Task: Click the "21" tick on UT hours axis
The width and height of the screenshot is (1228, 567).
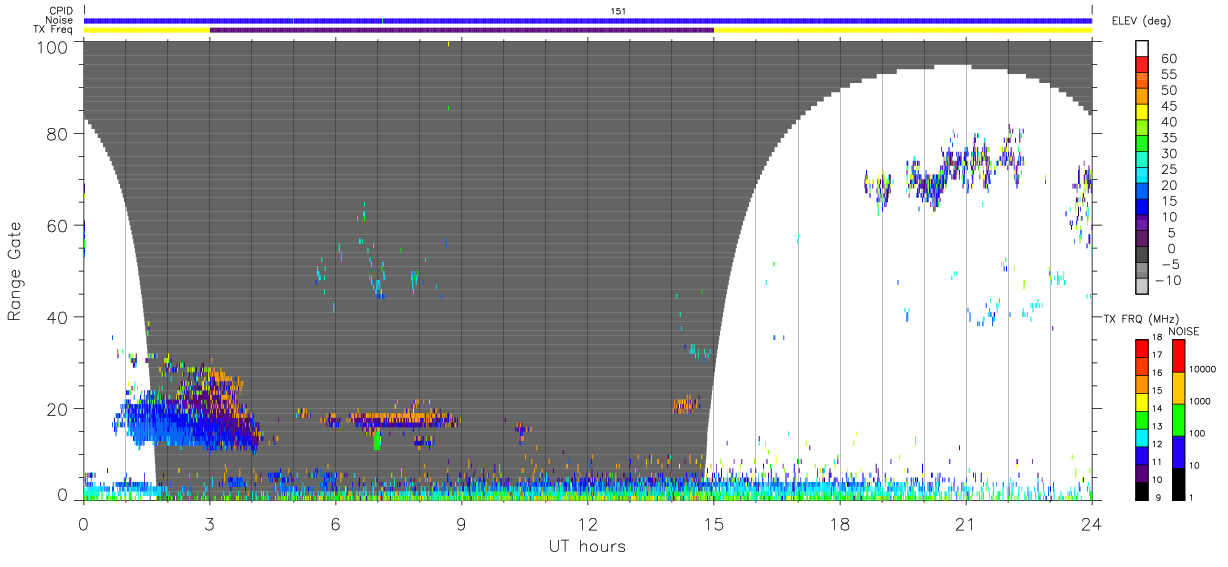Action: 965,523
